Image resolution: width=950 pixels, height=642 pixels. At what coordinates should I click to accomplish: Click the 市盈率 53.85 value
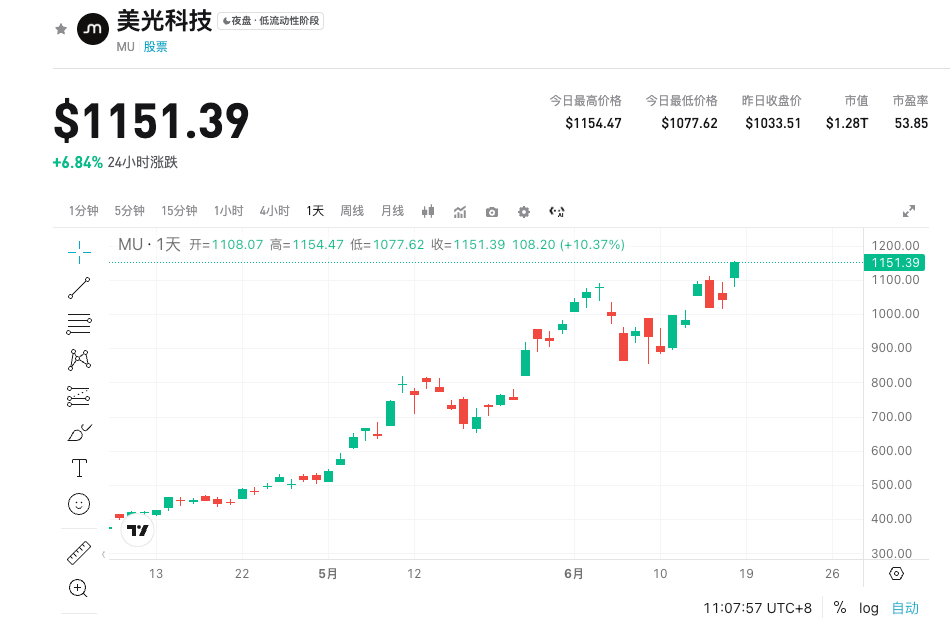click(x=911, y=124)
